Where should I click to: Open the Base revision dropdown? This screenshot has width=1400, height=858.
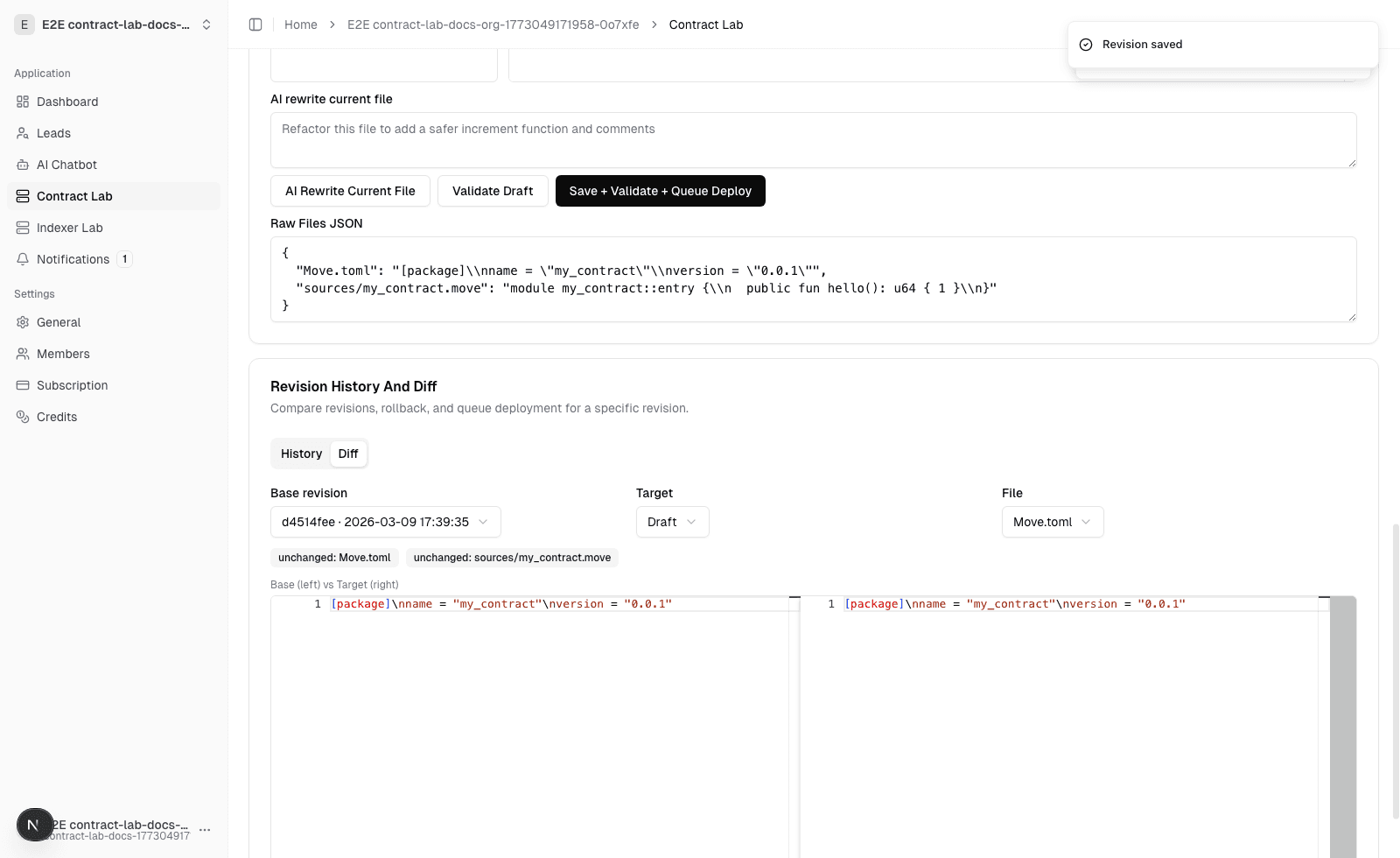coord(385,522)
